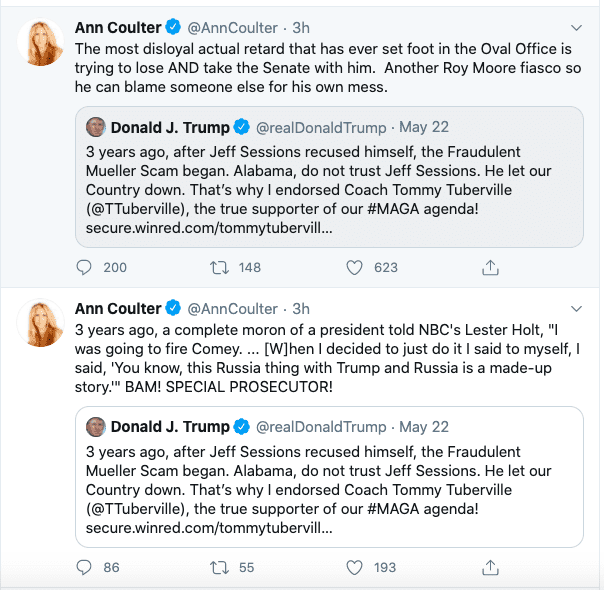Click Ann Coulter's verified badge on first tweet
The width and height of the screenshot is (604, 590).
point(174,28)
